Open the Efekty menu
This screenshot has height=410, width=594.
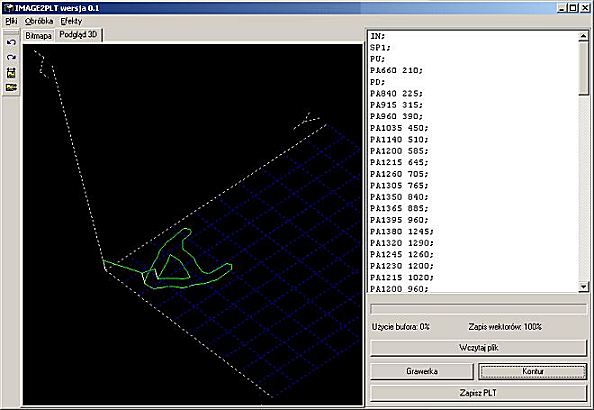(x=71, y=21)
